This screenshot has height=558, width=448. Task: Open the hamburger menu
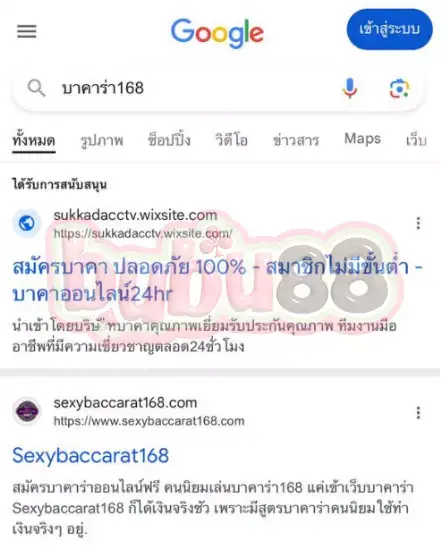pos(27,31)
